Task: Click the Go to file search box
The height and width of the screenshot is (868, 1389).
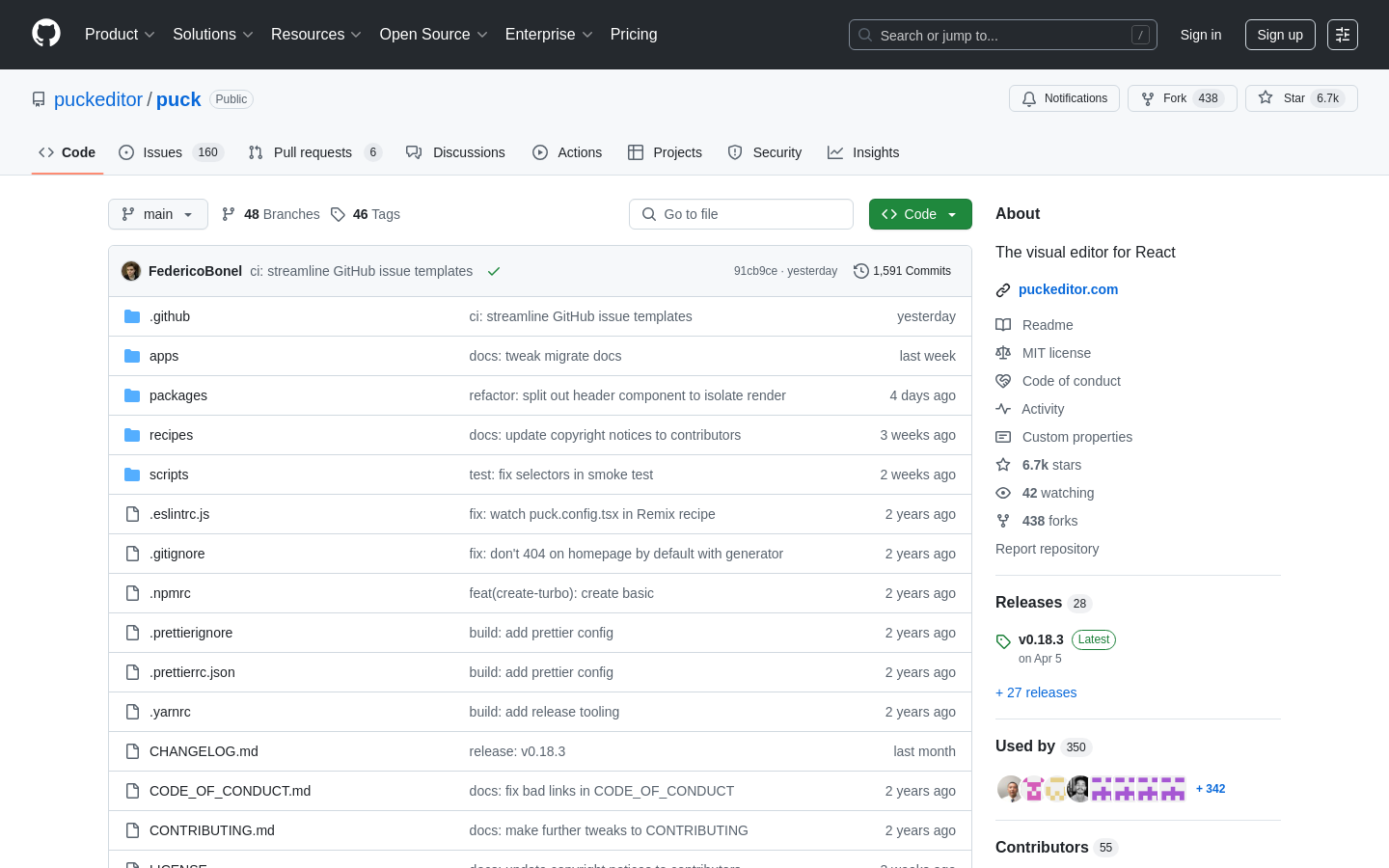Action: 741,214
